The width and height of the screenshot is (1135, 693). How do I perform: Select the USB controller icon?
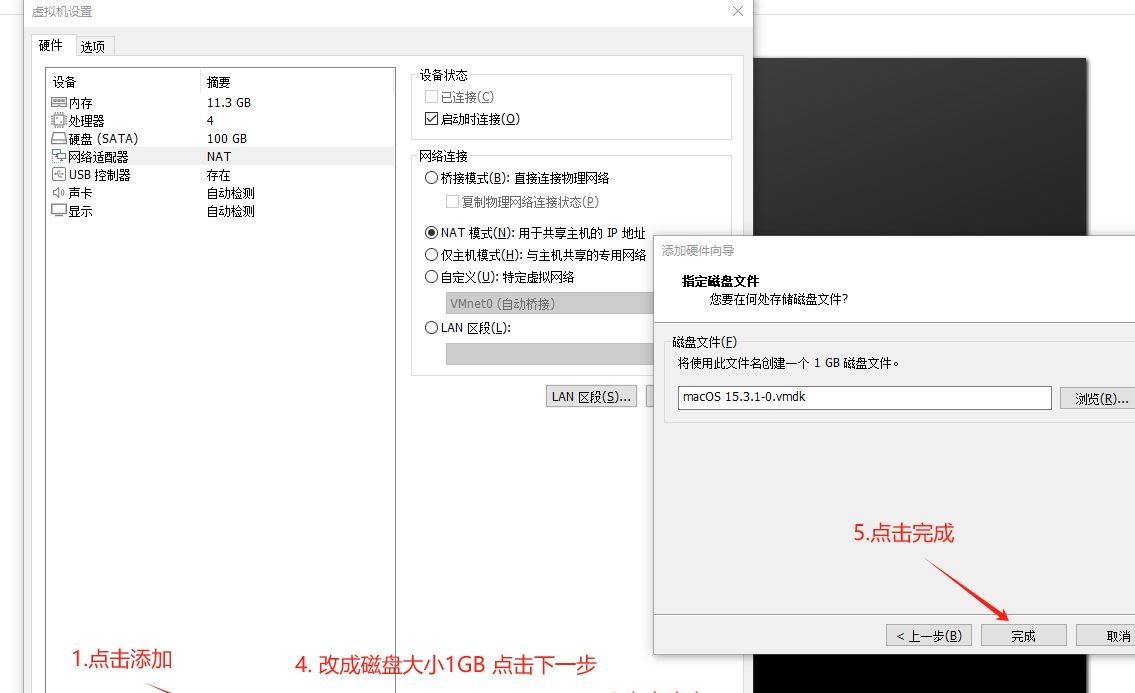click(59, 175)
